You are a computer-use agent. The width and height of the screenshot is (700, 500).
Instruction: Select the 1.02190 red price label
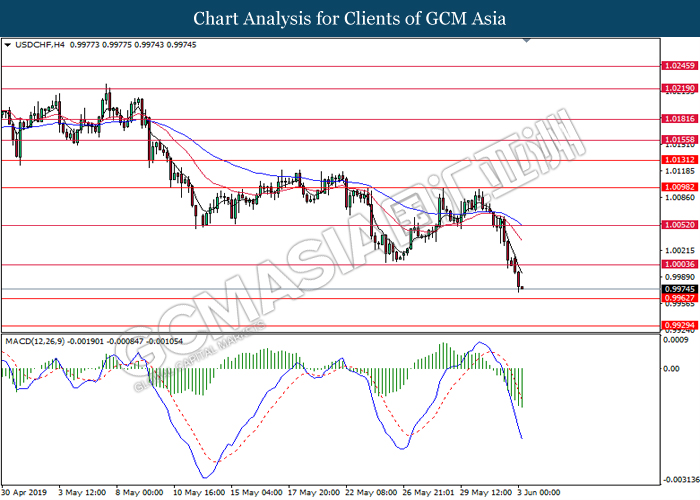pos(677,88)
